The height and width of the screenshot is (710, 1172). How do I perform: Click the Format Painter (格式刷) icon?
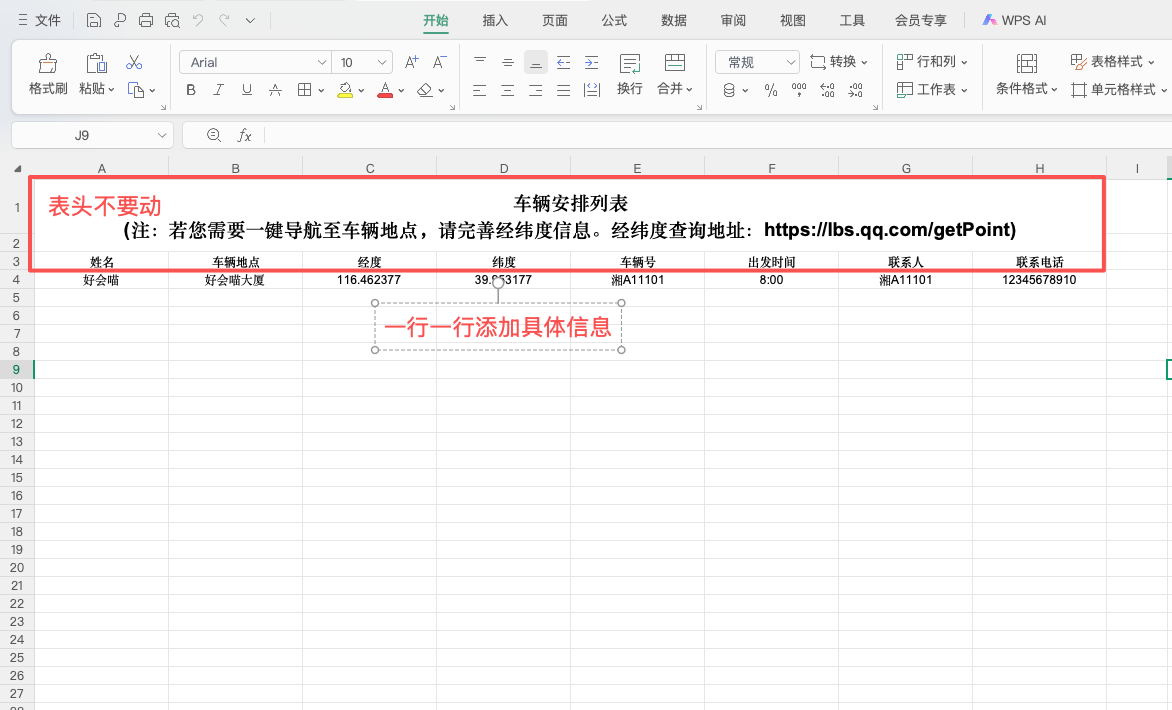47,64
